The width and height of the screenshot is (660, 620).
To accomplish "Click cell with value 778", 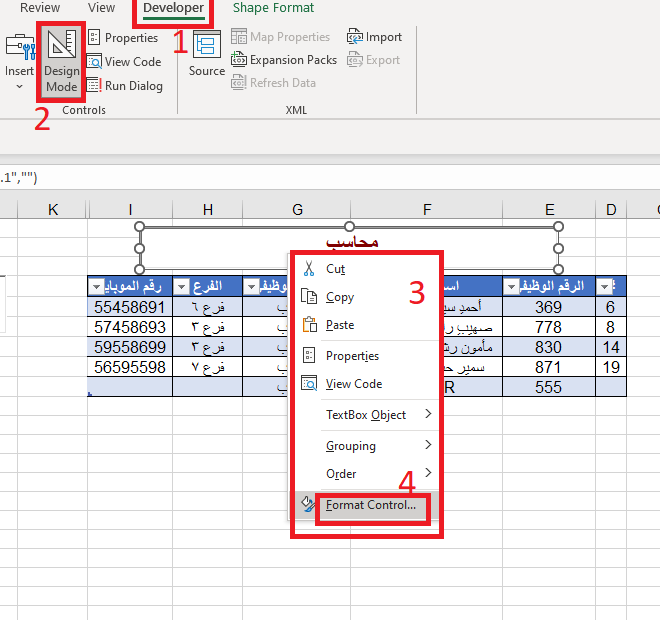I will 549,327.
